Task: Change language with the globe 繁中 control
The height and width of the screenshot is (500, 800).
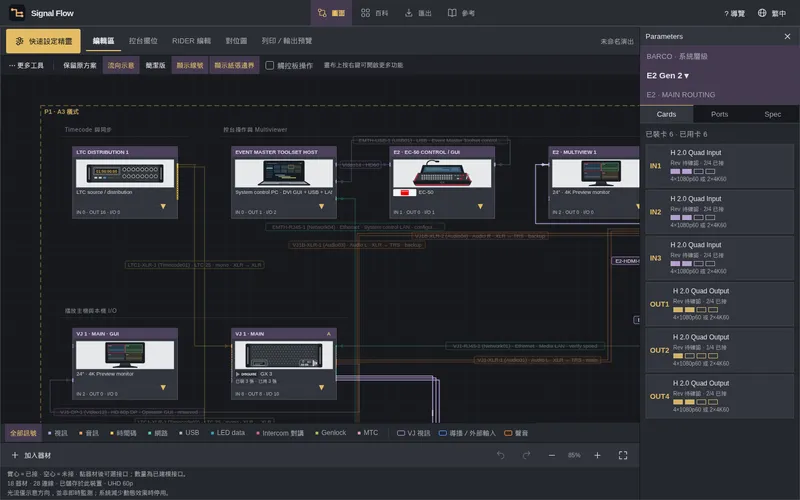Action: pyautogui.click(x=771, y=13)
